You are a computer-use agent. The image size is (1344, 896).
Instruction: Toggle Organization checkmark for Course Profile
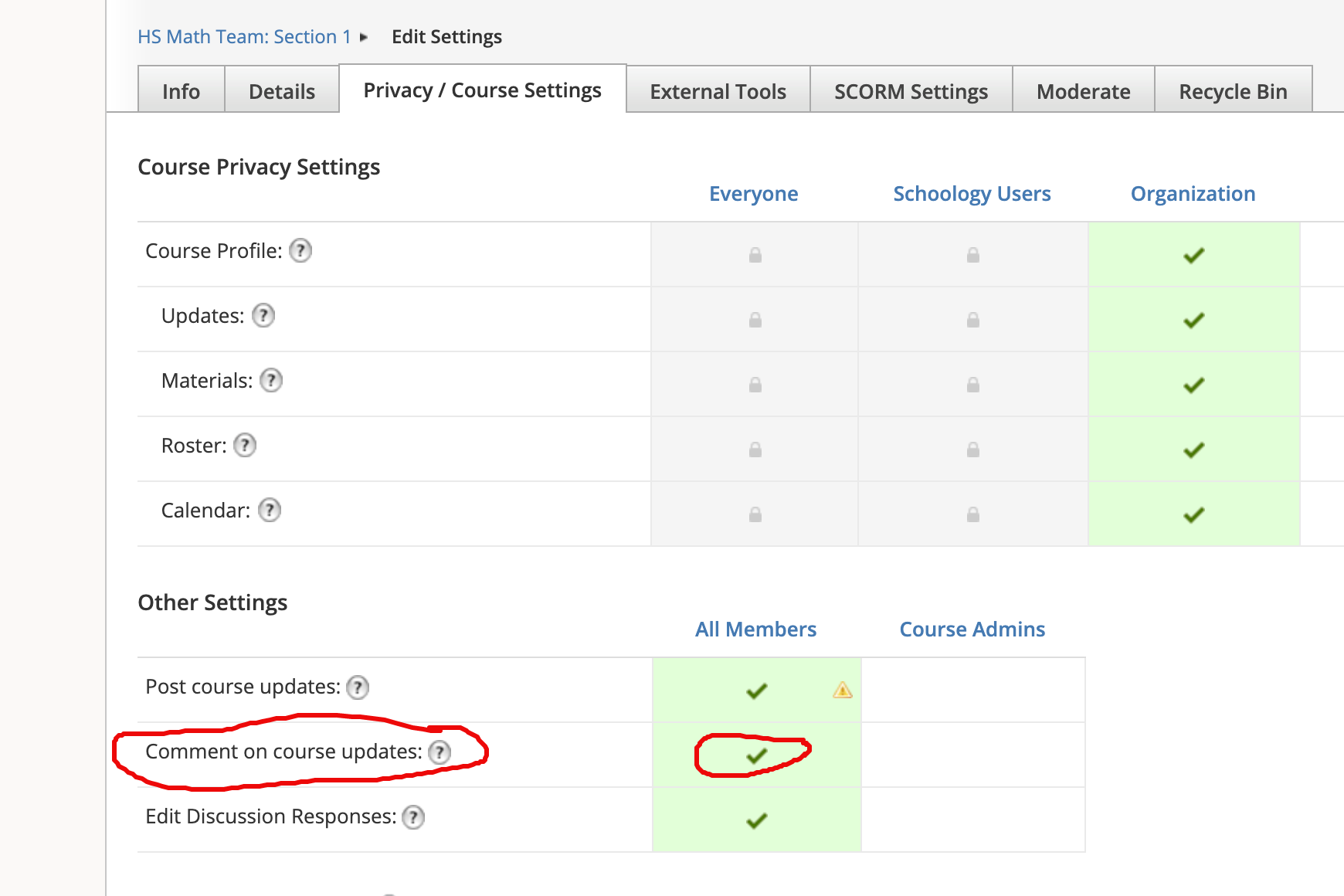(1194, 255)
